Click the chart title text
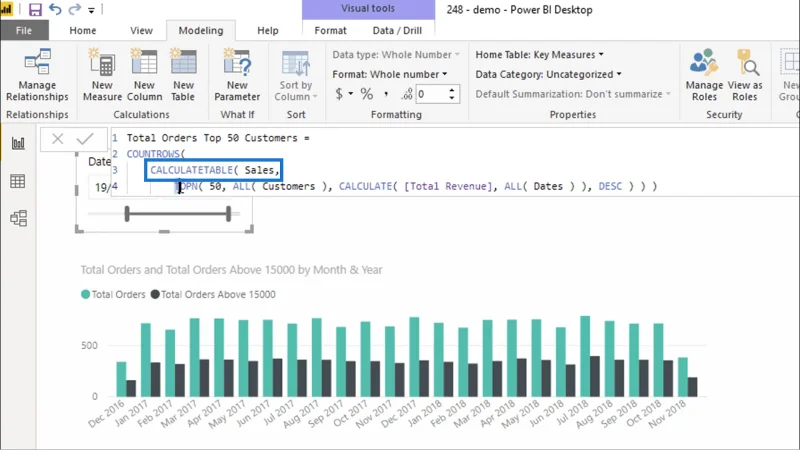Screen dimensions: 800x450 (231, 270)
